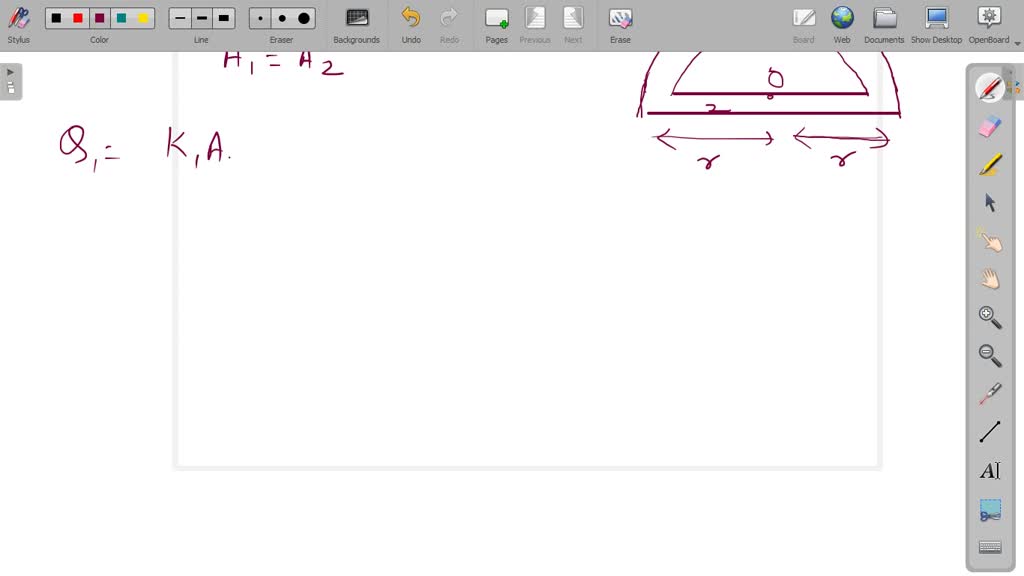Select the Highlighter tool

pos(989,165)
